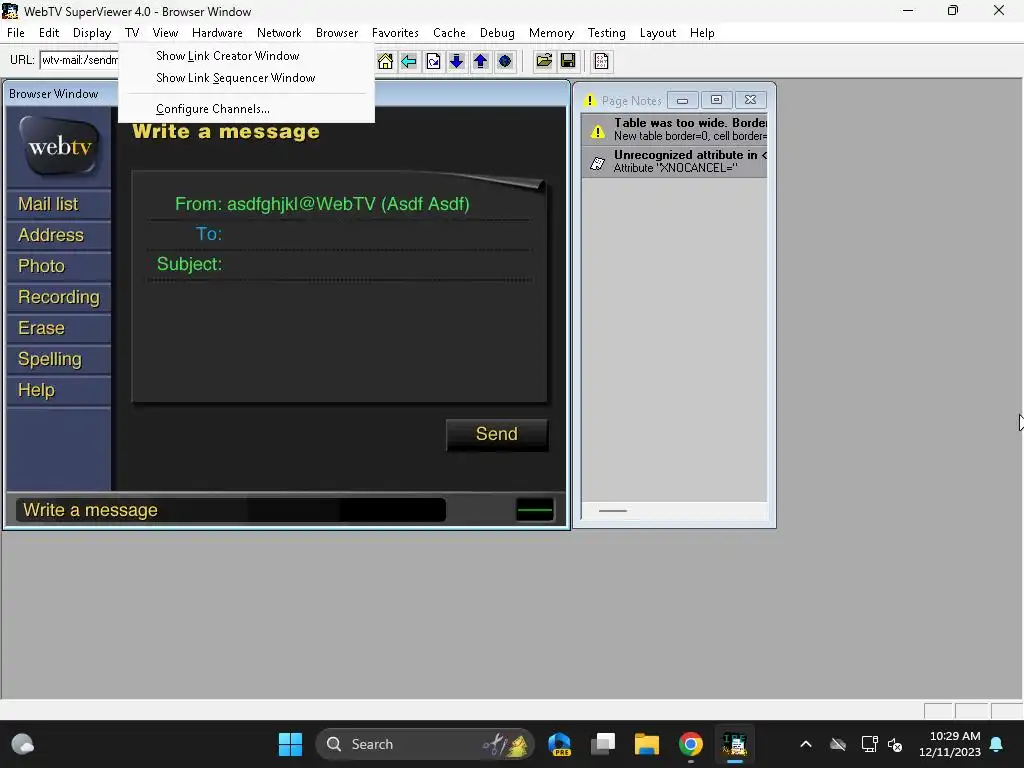This screenshot has width=1024, height=768.
Task: Click the muted volume tray icon
Action: pyautogui.click(x=895, y=744)
